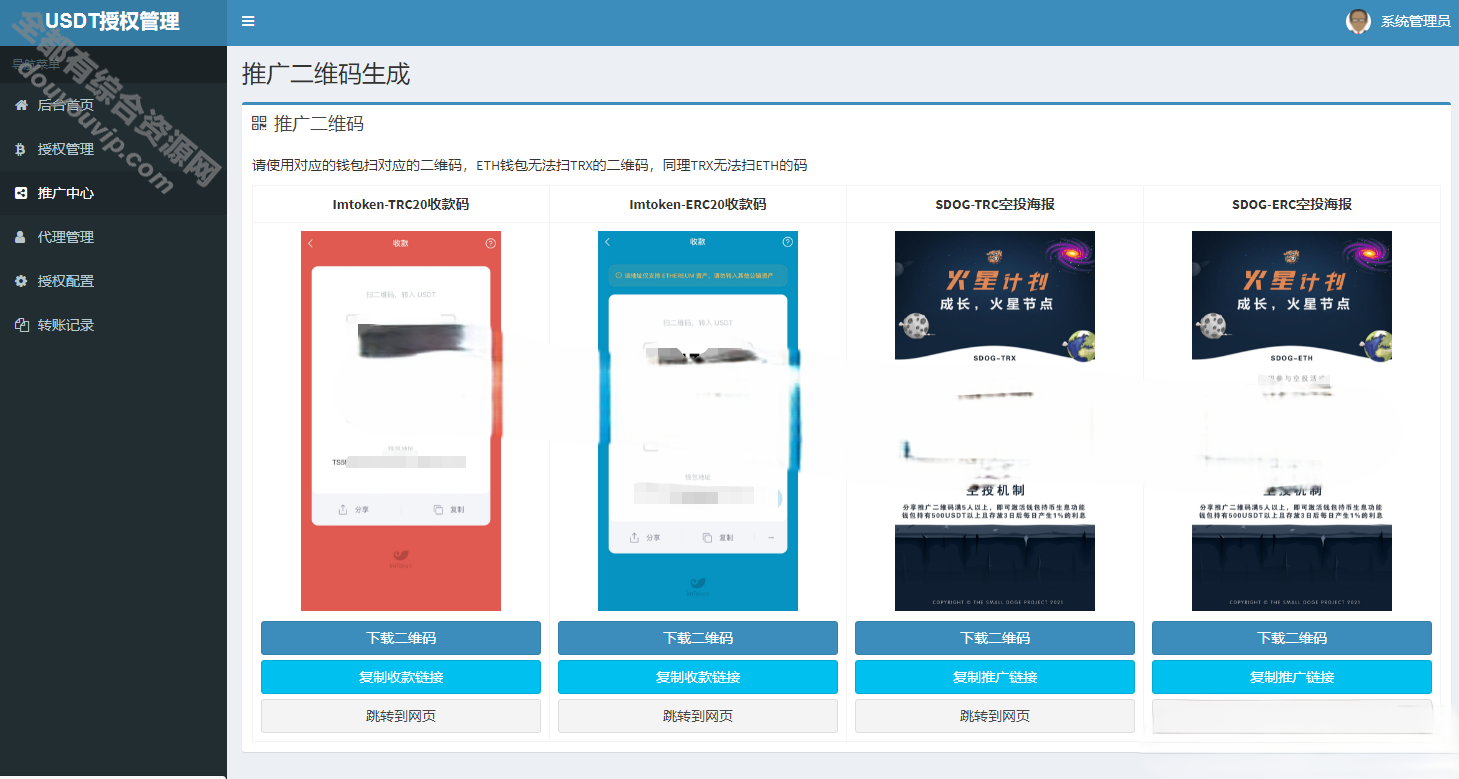Image resolution: width=1459 pixels, height=779 pixels.
Task: Download QR code for SDOG-ERC poster
Action: tap(1292, 638)
